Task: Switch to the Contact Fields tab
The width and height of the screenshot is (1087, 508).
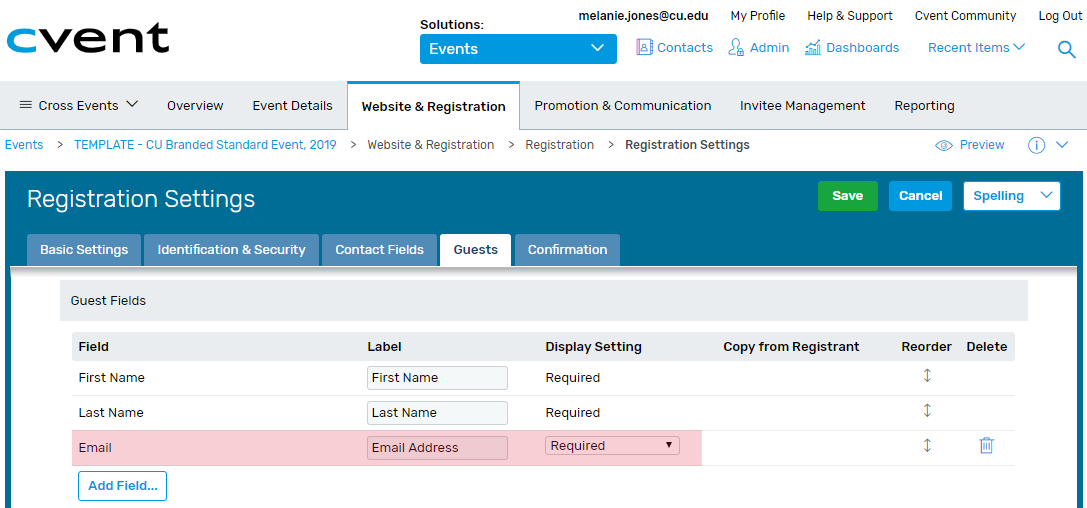Action: point(379,249)
